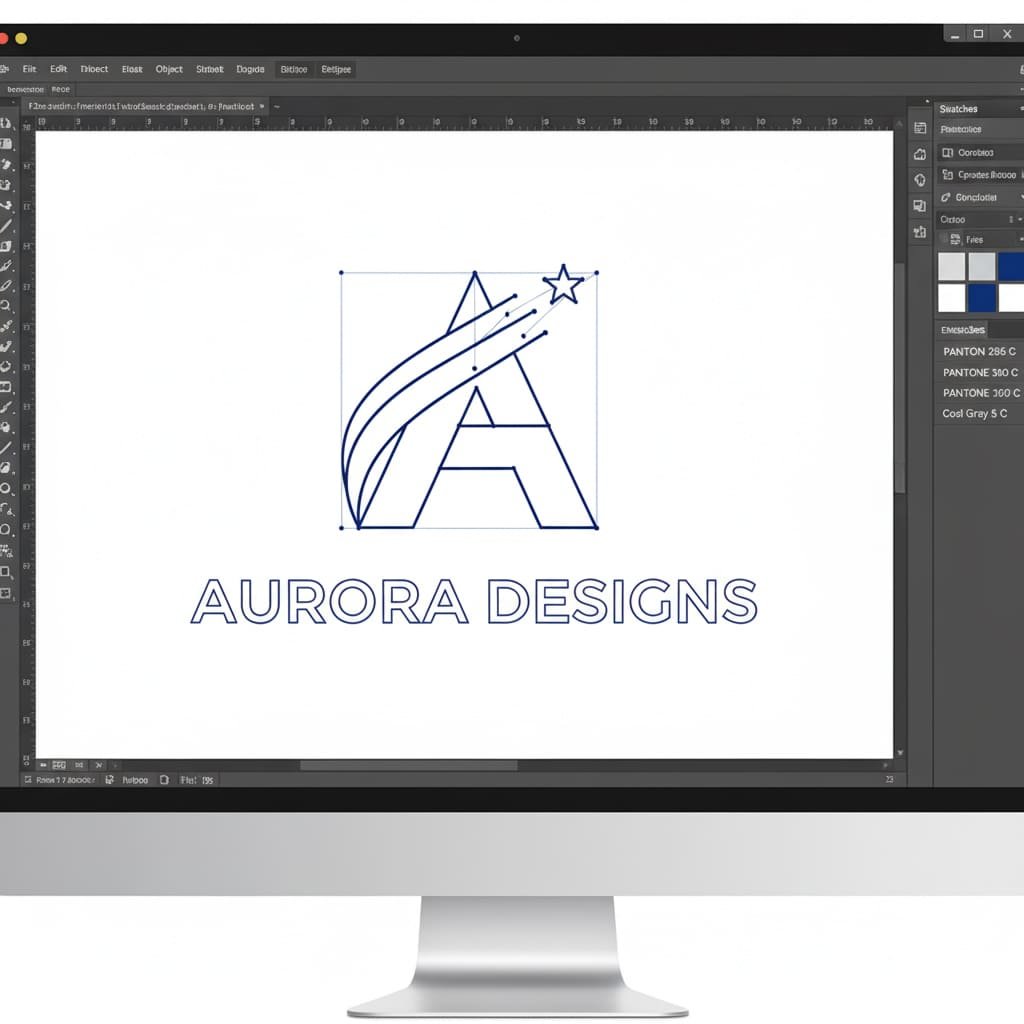Click the star shape on the logo

pyautogui.click(x=563, y=285)
